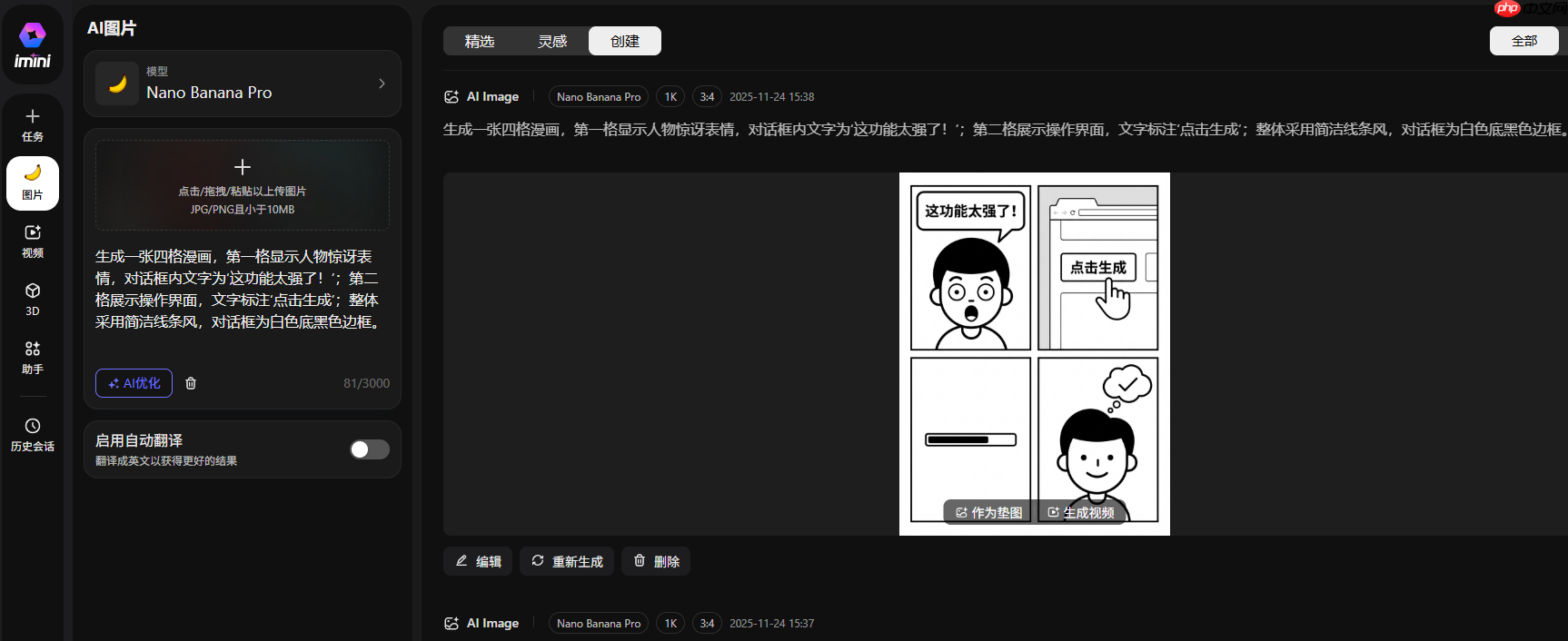Click the AI优化 button
The width and height of the screenshot is (1568, 641).
tap(134, 383)
